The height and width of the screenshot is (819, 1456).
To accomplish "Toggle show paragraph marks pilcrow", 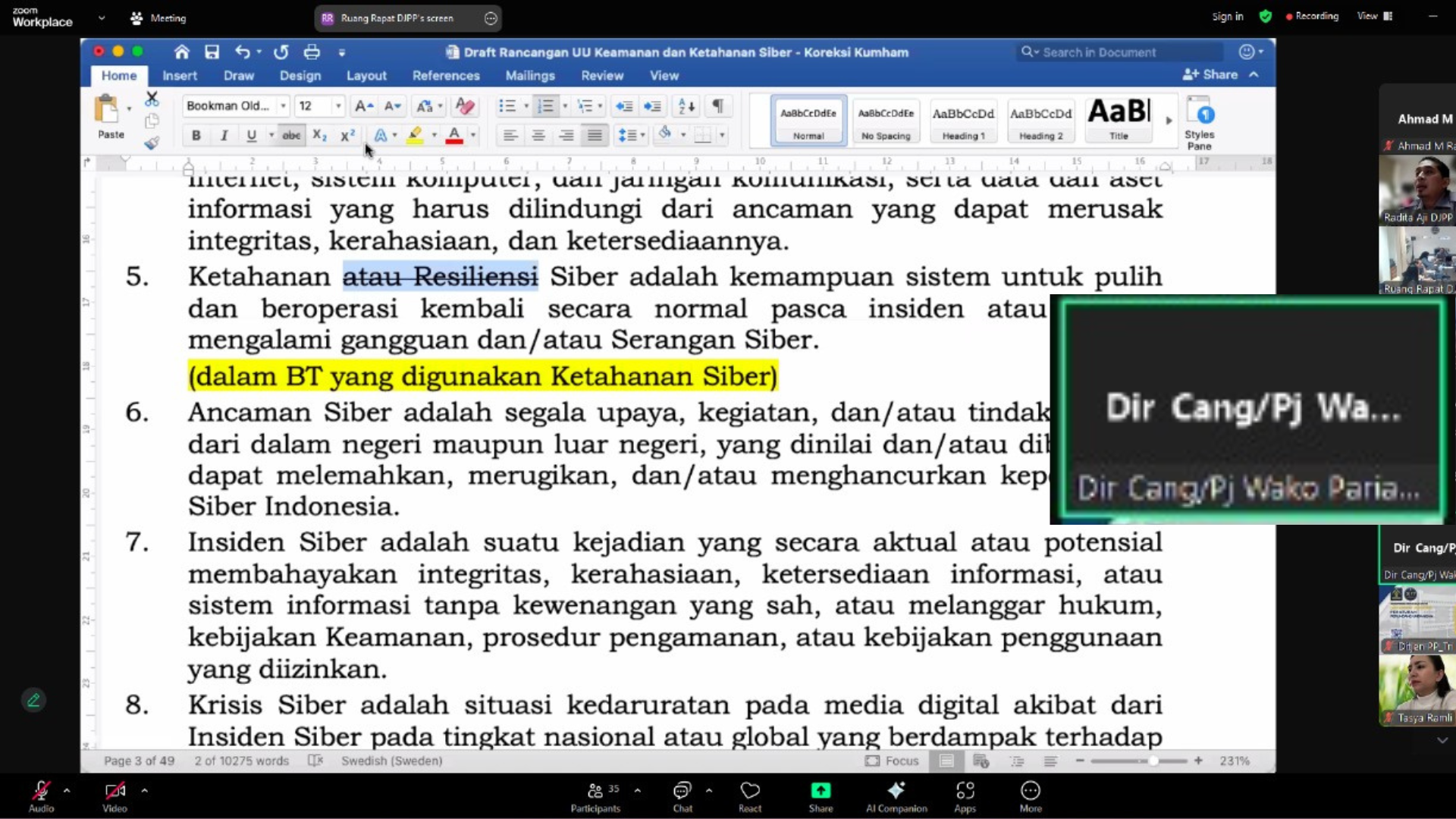I will click(x=717, y=106).
